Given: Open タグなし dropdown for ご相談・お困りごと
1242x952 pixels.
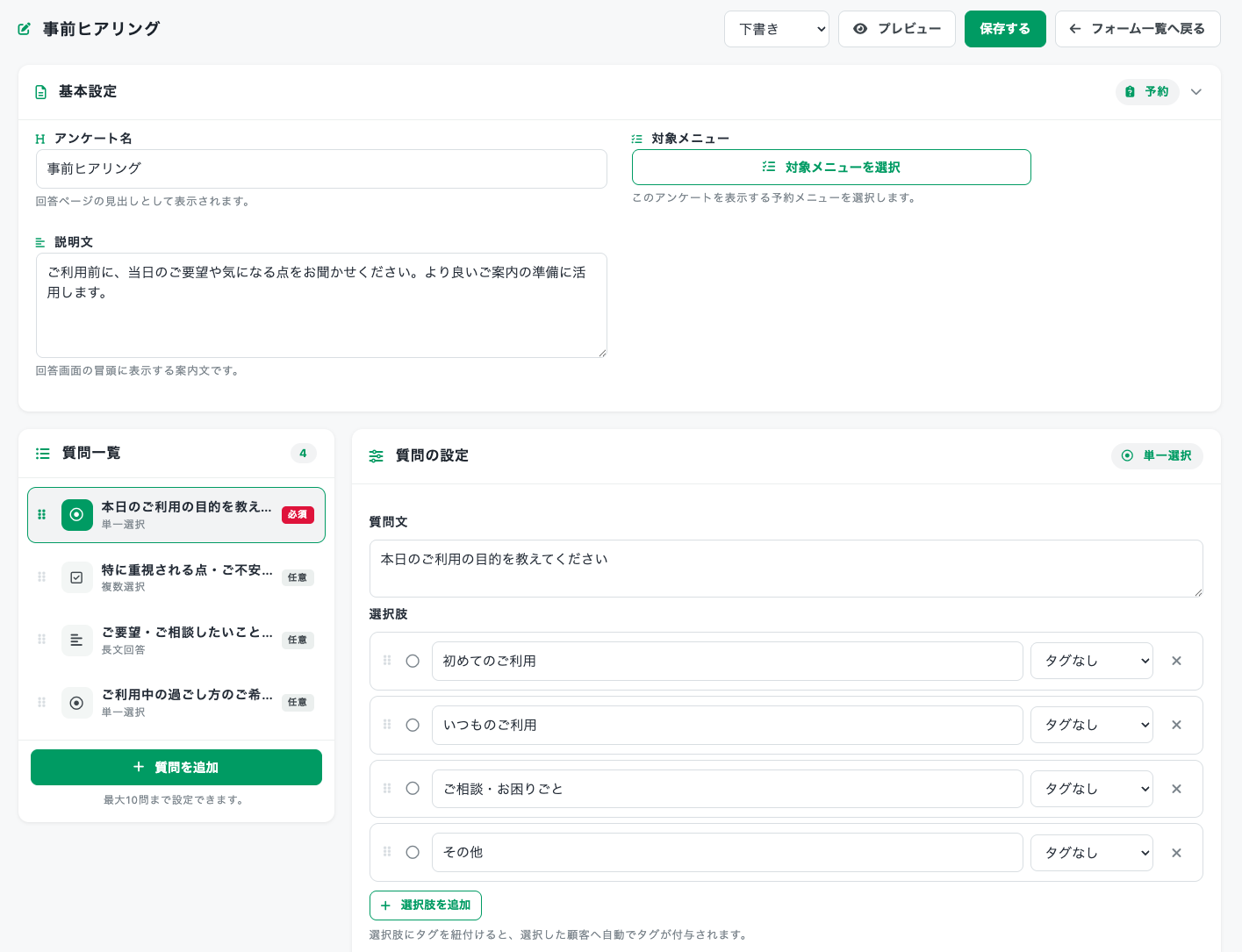Looking at the screenshot, I should click(x=1091, y=789).
